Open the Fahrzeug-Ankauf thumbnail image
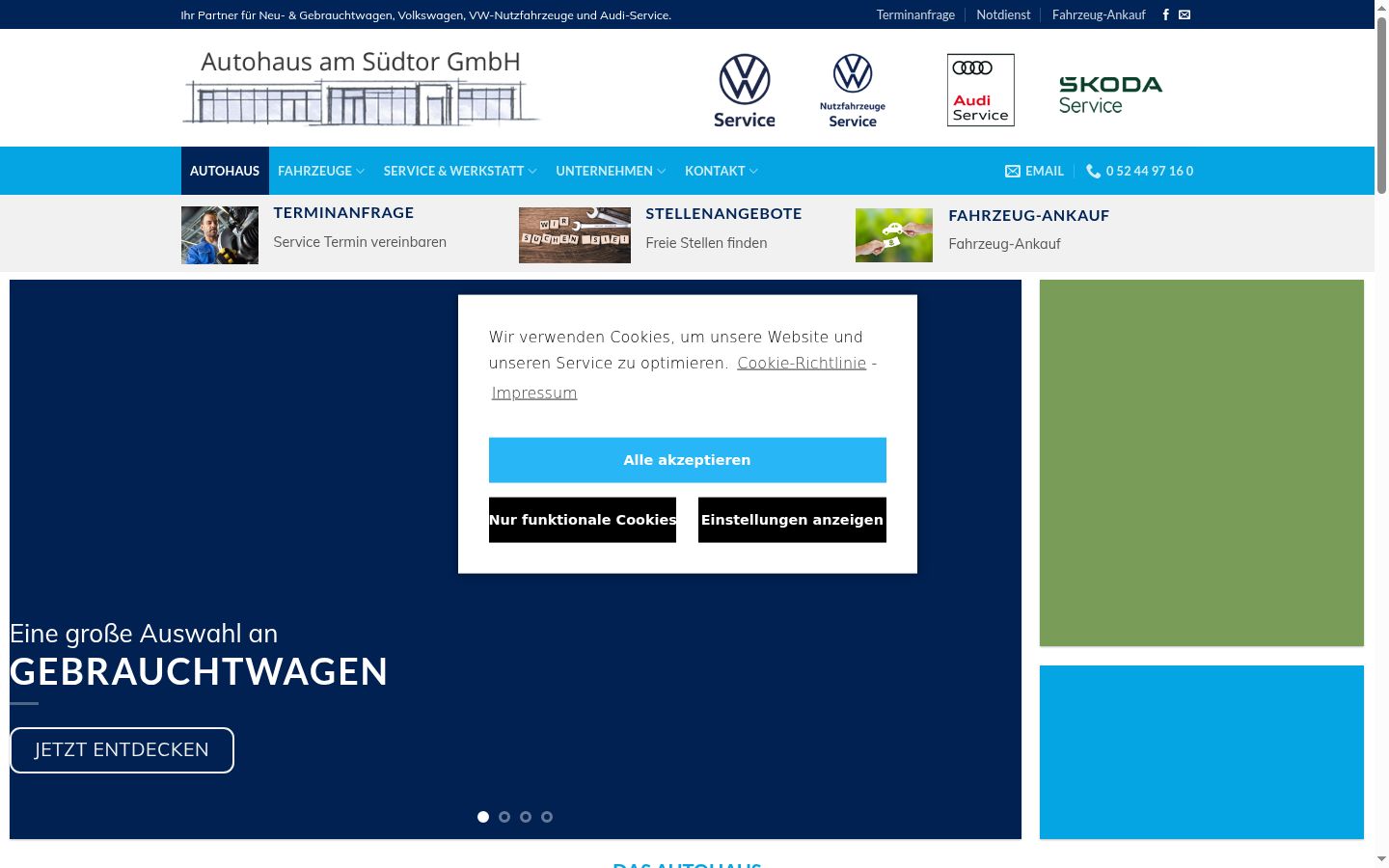 [894, 234]
